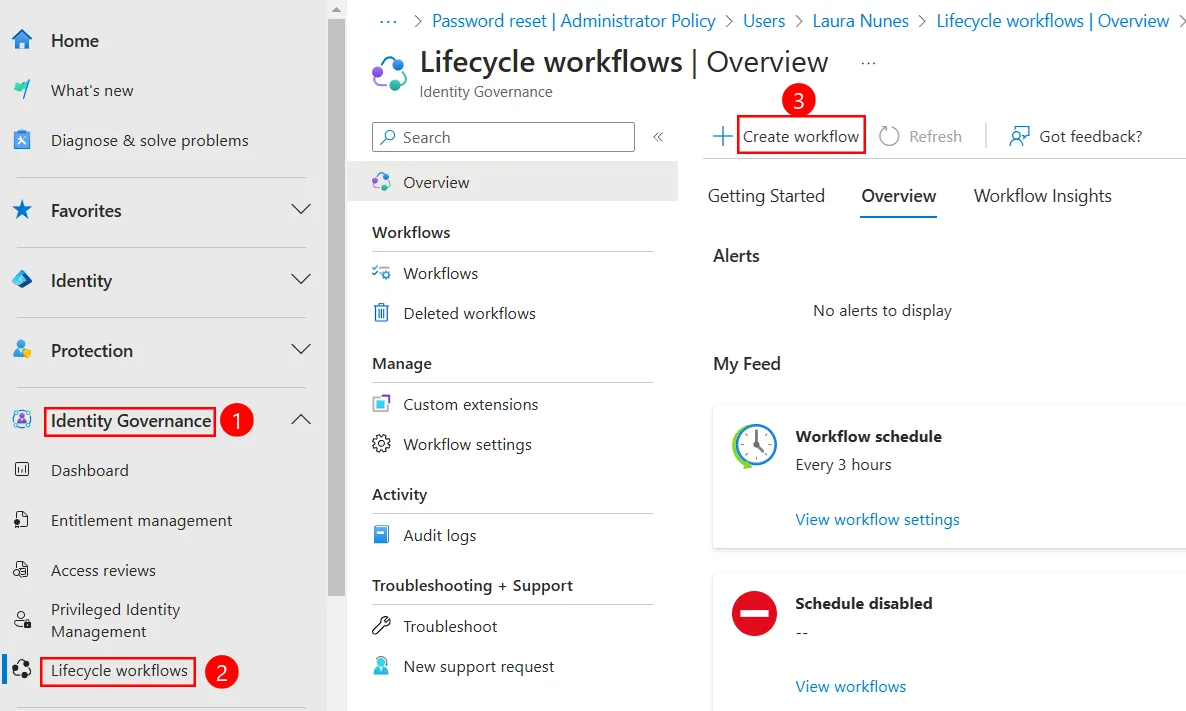The image size is (1186, 711).
Task: Click the blade Search input field
Action: pos(503,137)
